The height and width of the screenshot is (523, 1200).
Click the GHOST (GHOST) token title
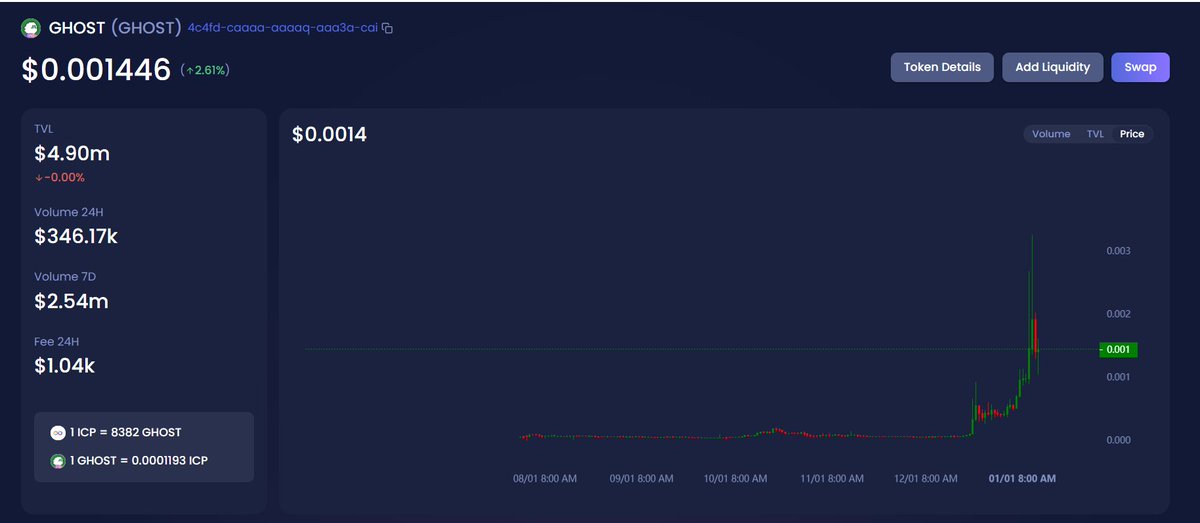click(115, 28)
